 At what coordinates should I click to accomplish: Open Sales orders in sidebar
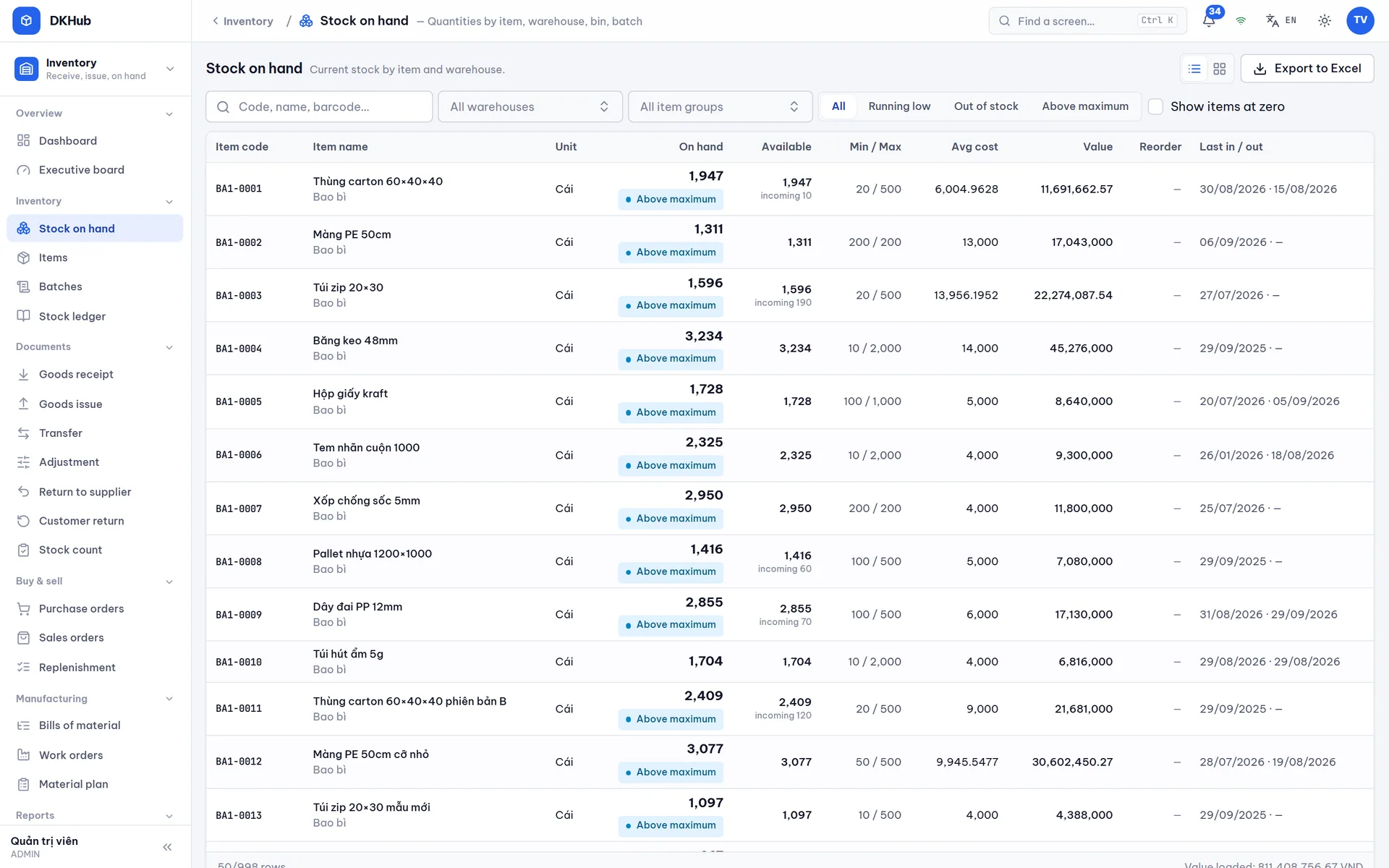95,637
